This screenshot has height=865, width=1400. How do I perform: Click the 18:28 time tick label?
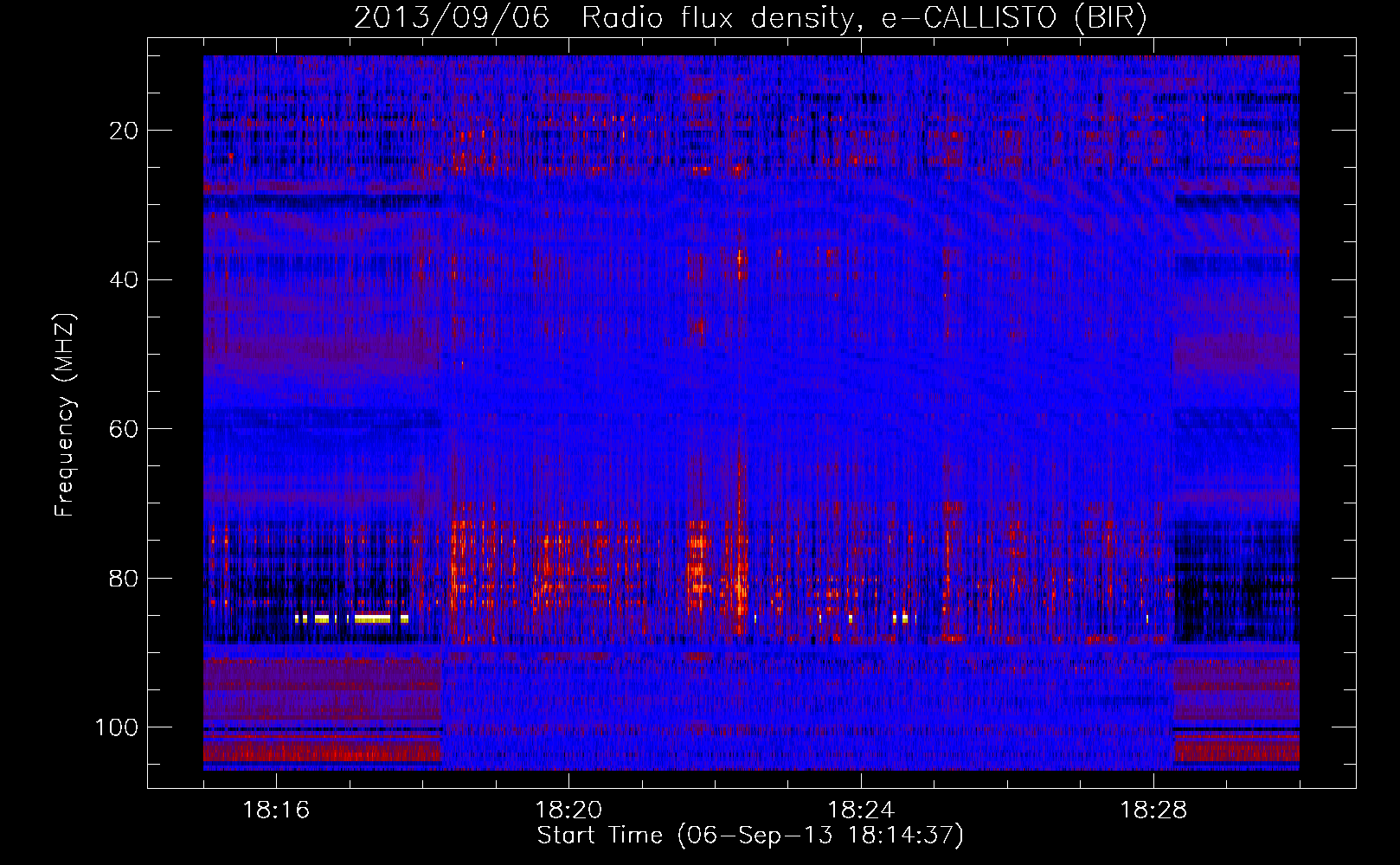tap(1153, 811)
